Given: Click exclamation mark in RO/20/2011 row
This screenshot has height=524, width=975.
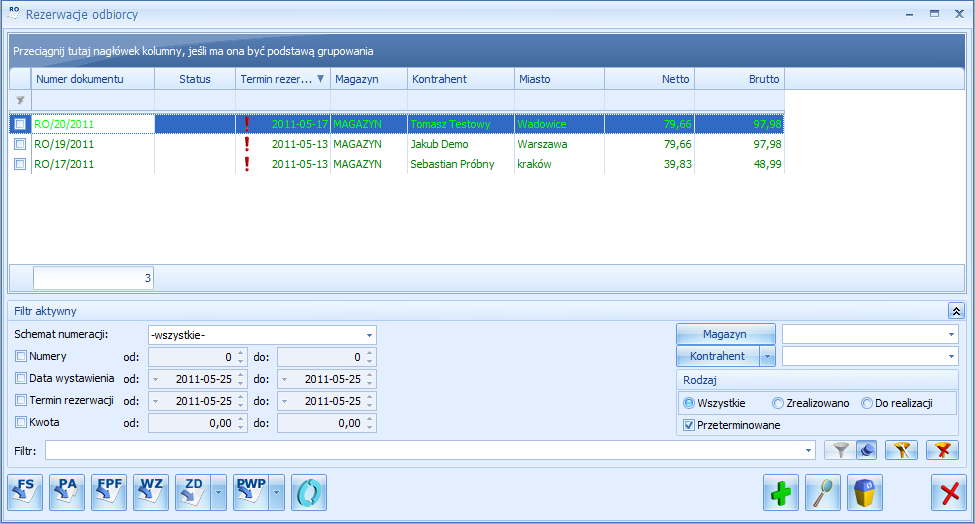Looking at the screenshot, I should pyautogui.click(x=247, y=124).
